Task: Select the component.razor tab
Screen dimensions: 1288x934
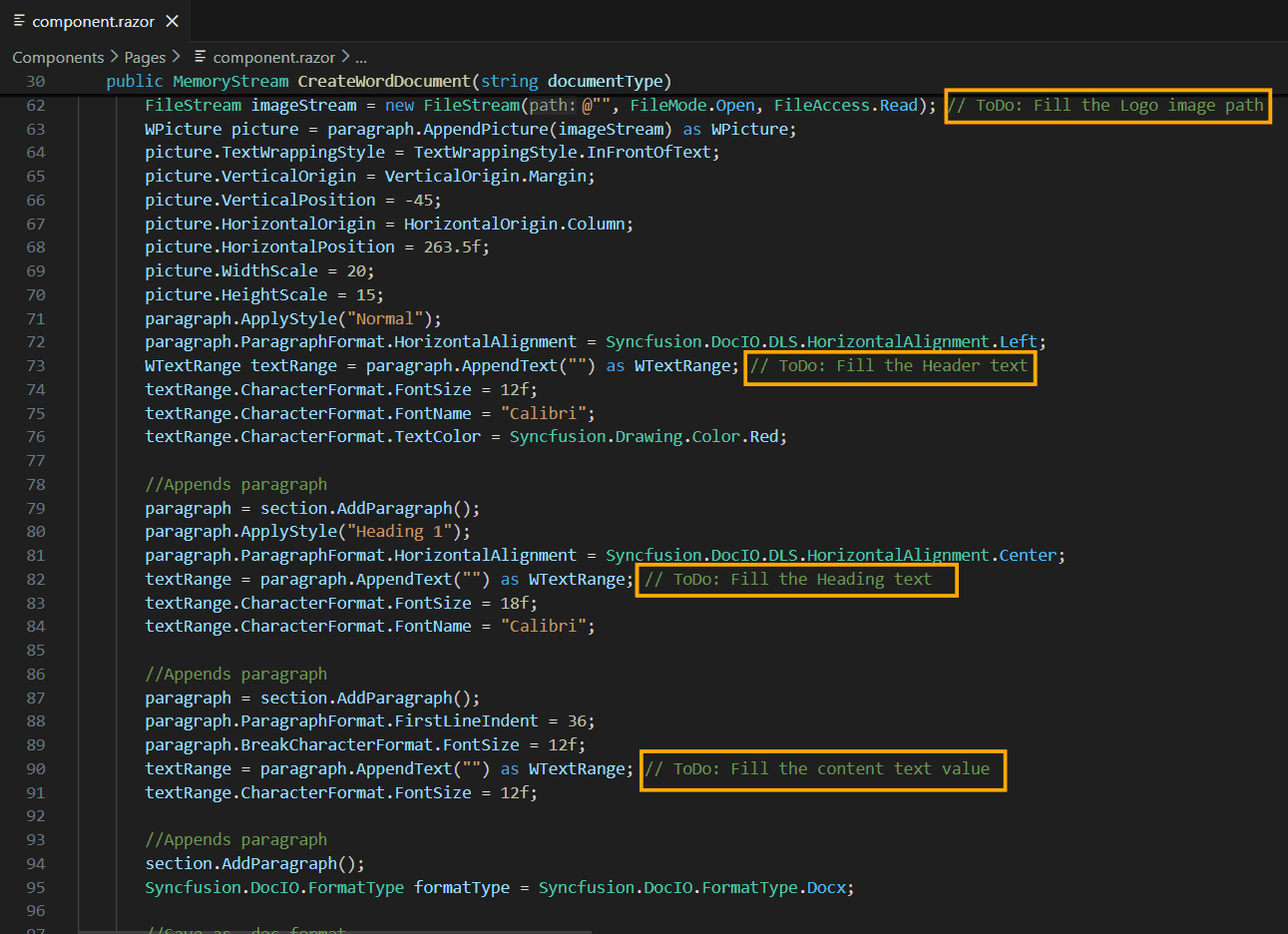Action: pos(93,21)
